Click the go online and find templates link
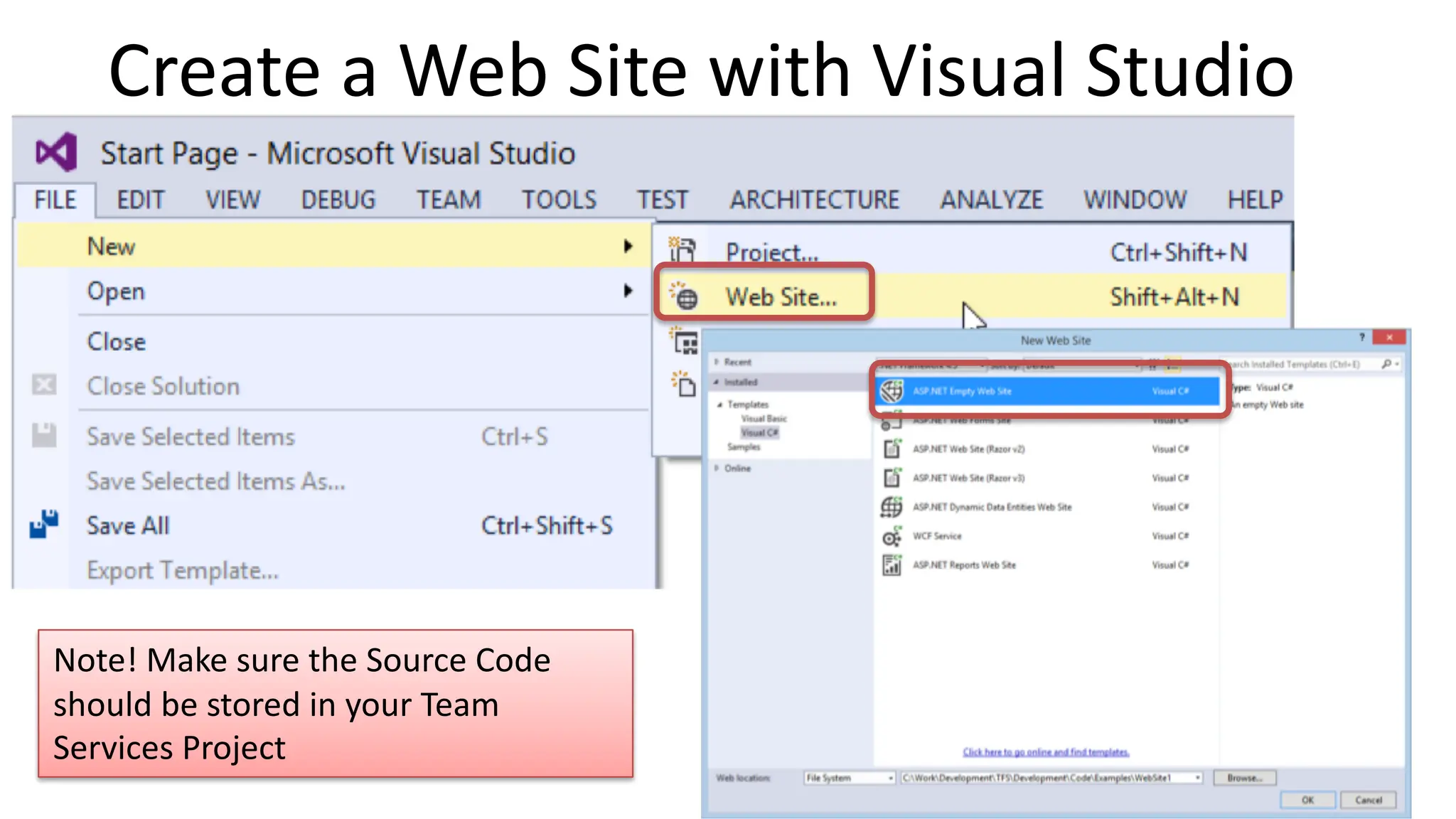This screenshot has width=1456, height=819. click(1046, 752)
